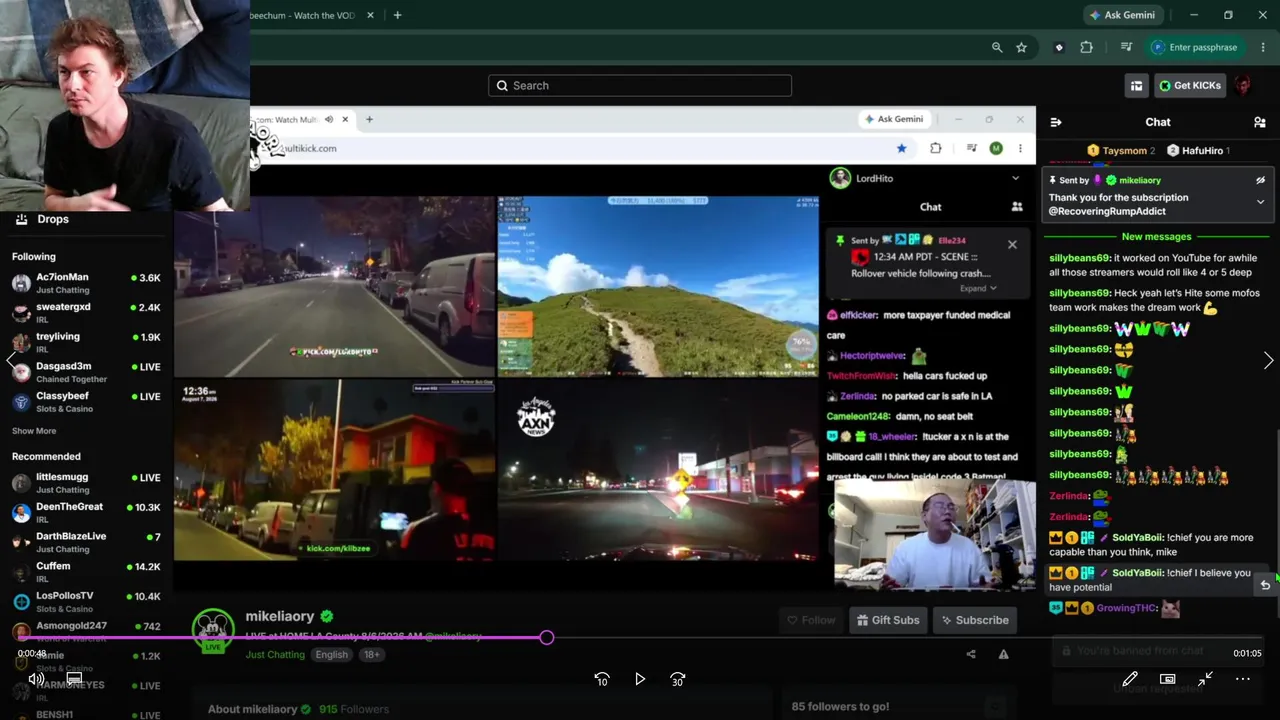
Task: Expand the pinned subscription message chevron
Action: pyautogui.click(x=1260, y=202)
